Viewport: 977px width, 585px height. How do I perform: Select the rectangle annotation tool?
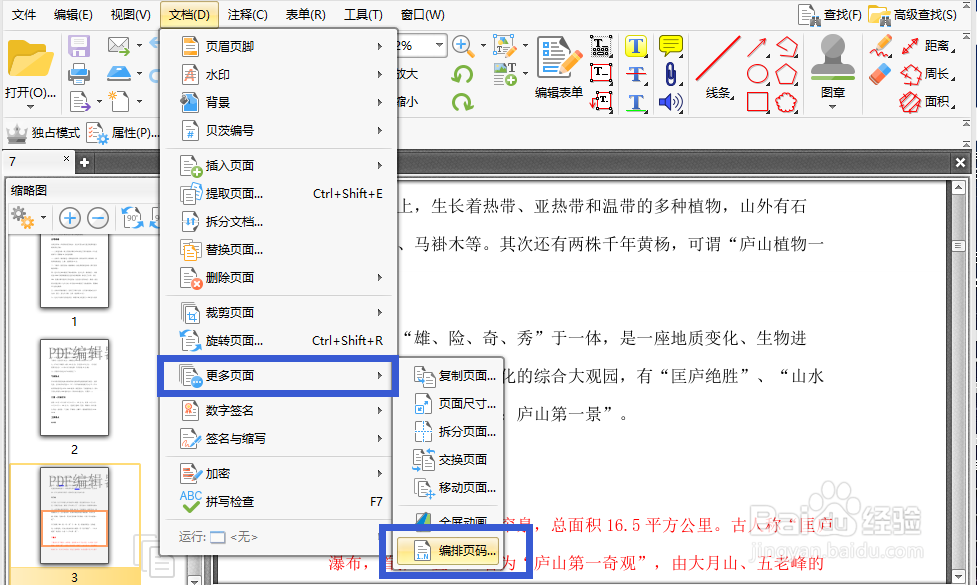[758, 100]
